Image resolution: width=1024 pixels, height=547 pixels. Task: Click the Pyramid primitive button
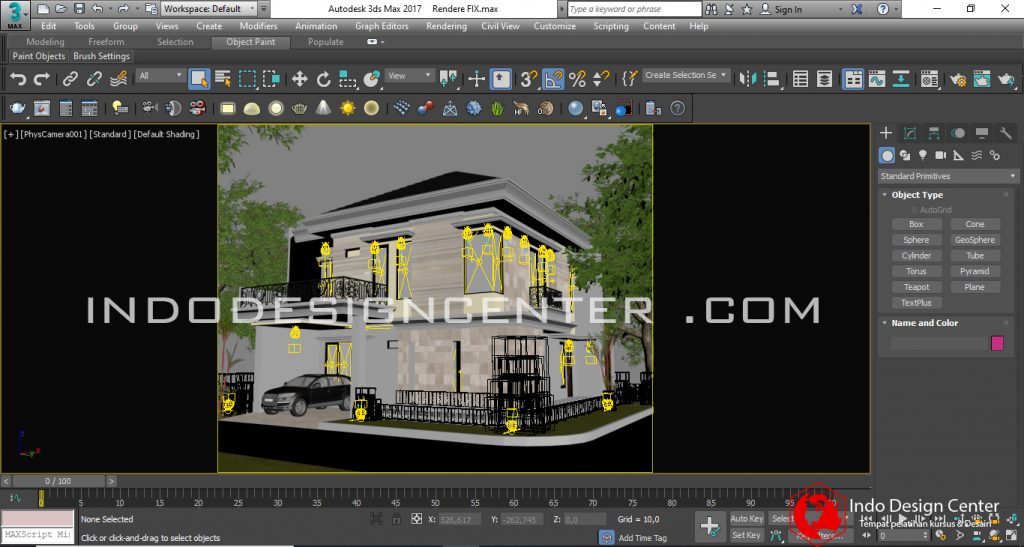coord(974,271)
